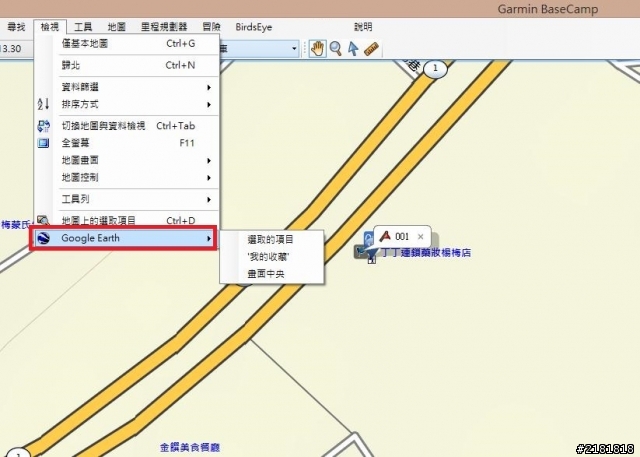Viewport: 640px width, 457px height.
Task: Open the BirdsEye menu
Action: [253, 27]
